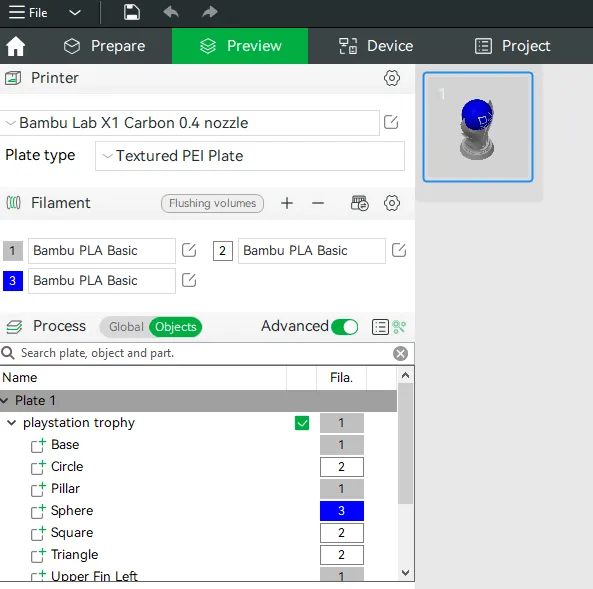Change filament for playstation trophy object
Viewport: 593px width, 589px height.
tap(342, 423)
